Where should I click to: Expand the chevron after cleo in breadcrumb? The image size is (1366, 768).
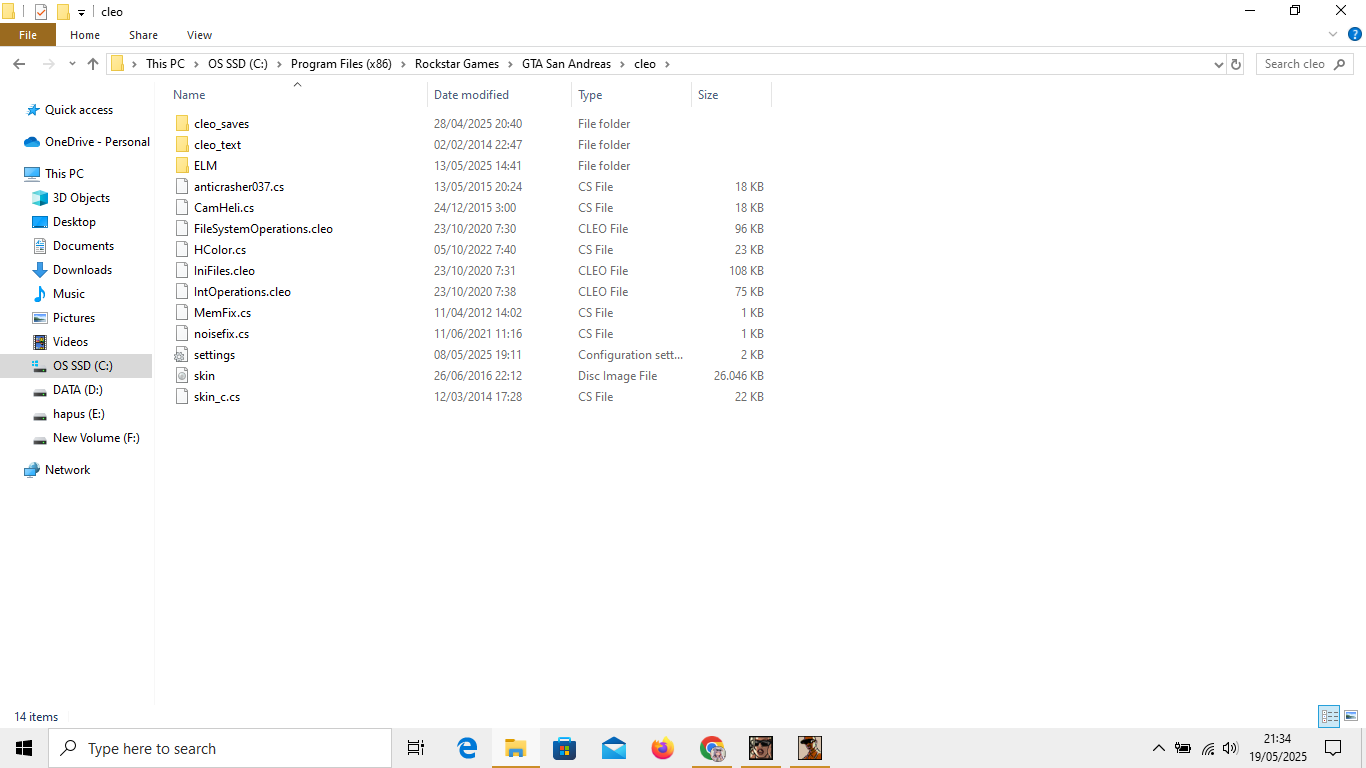(667, 64)
